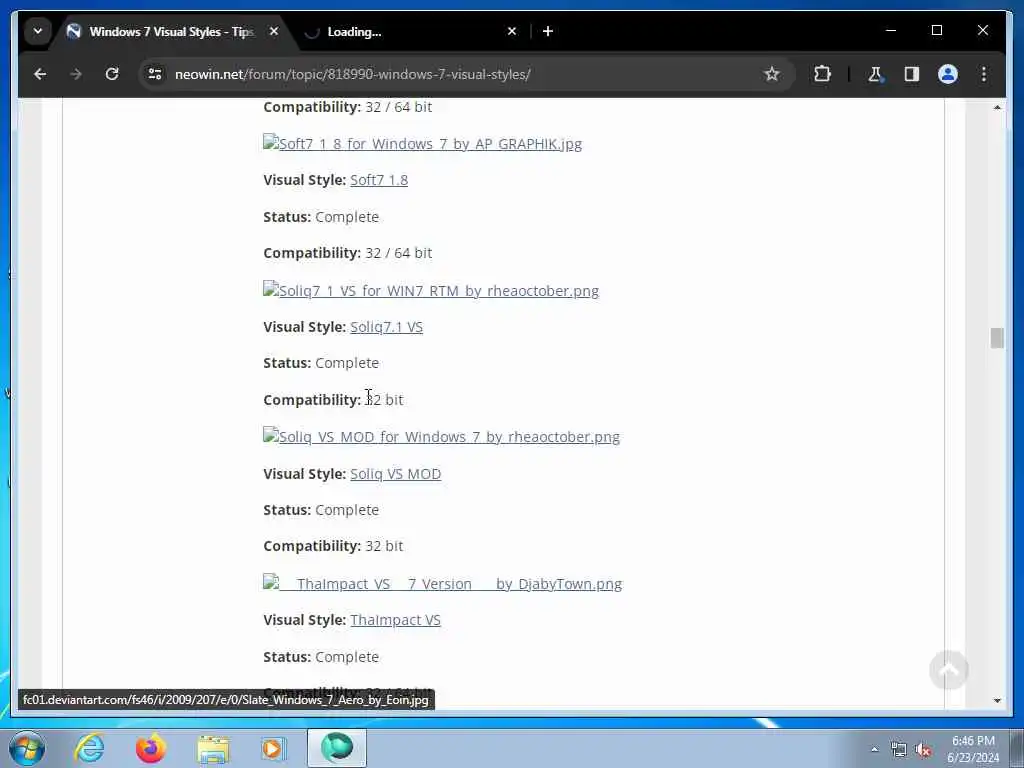Screen dimensions: 1024x768
Task: Click 'Status: Complete' under Soft7 1.8
Action: (321, 216)
